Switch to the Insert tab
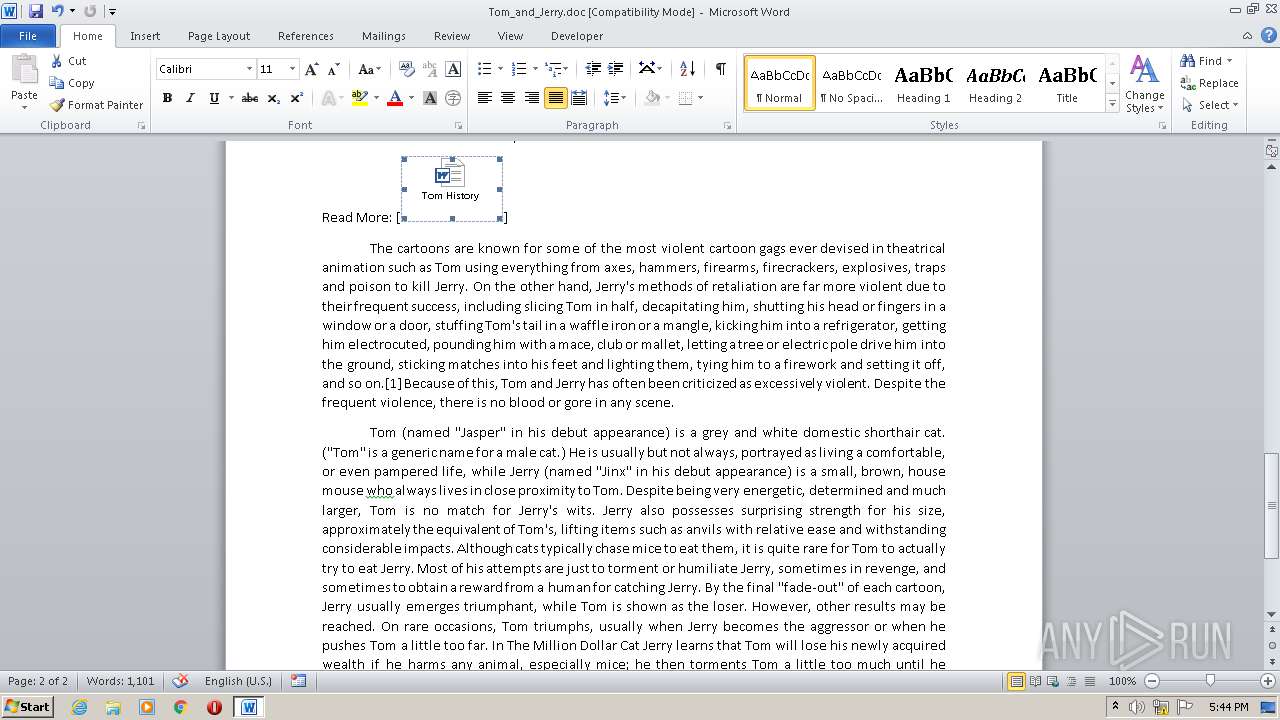Viewport: 1280px width, 720px height. pyautogui.click(x=145, y=36)
